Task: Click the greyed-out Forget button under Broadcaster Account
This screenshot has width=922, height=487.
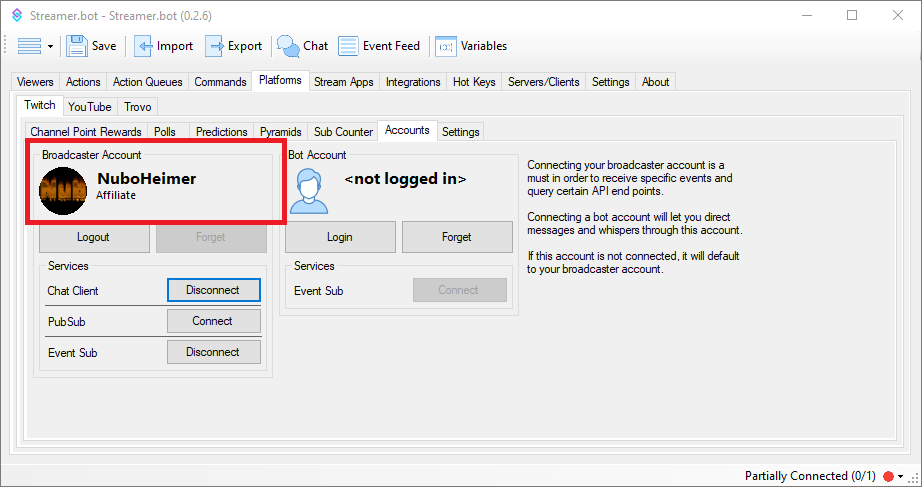Action: click(211, 237)
